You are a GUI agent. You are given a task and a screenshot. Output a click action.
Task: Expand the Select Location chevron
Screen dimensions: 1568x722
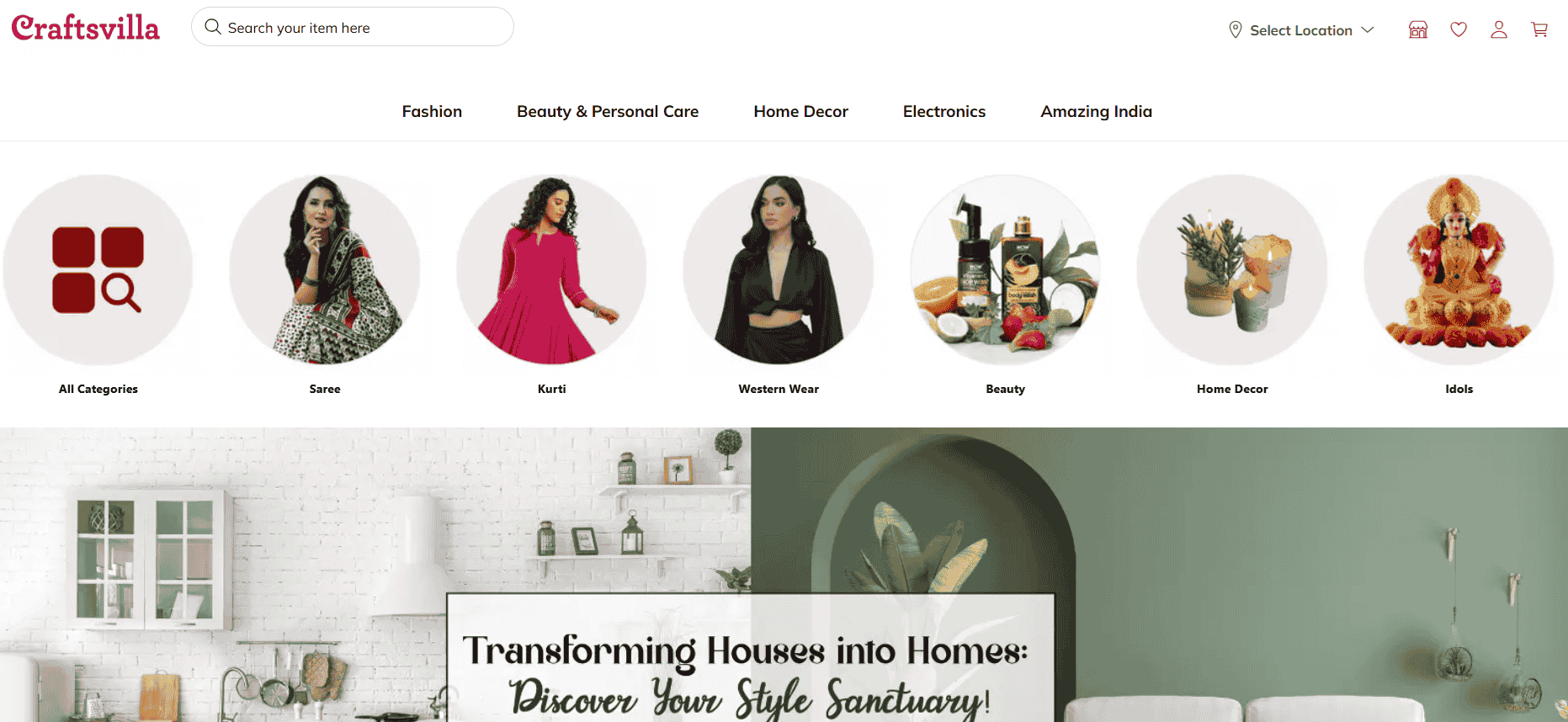coord(1368,29)
